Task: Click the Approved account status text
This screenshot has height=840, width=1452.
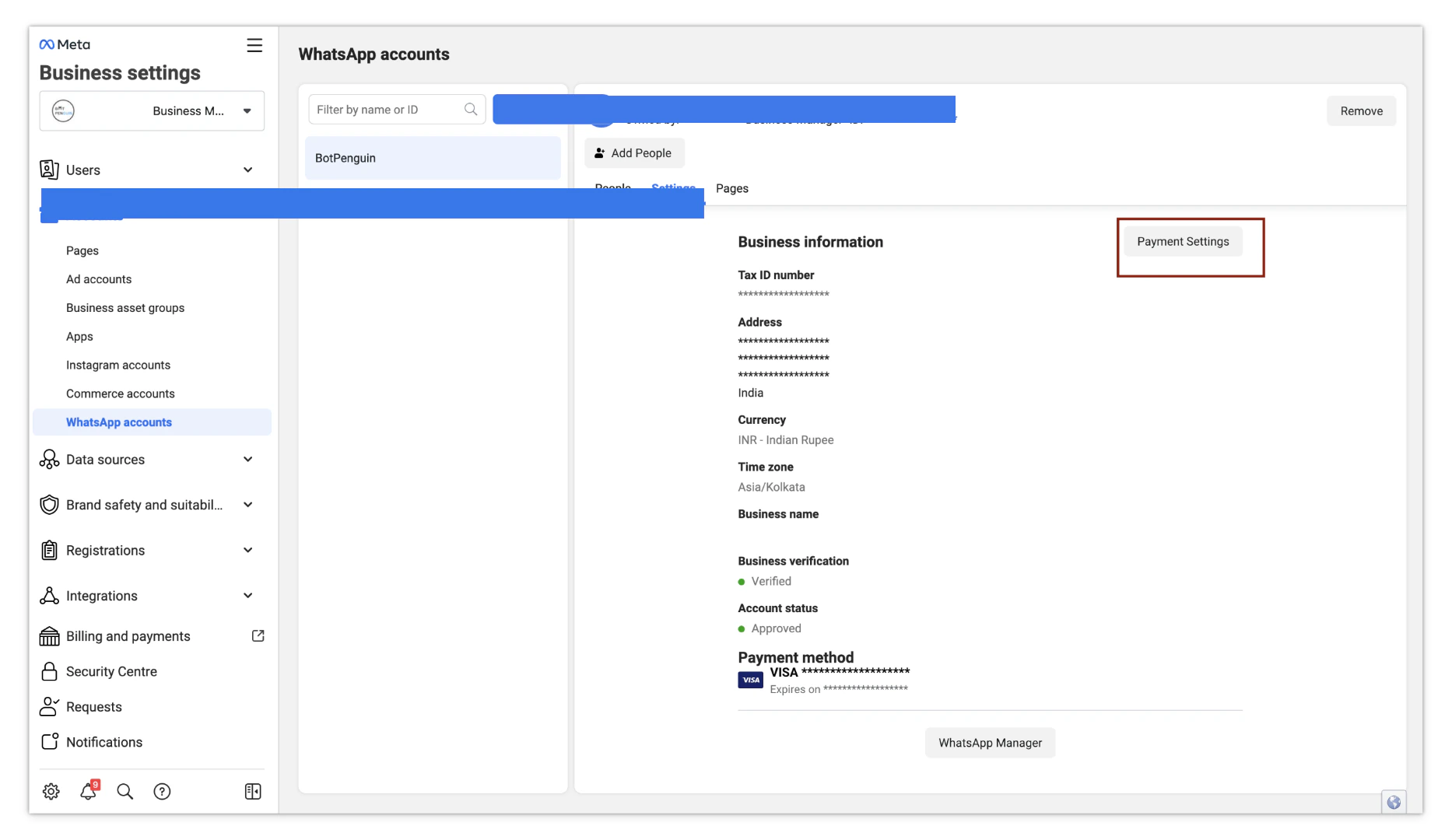Action: [x=776, y=628]
